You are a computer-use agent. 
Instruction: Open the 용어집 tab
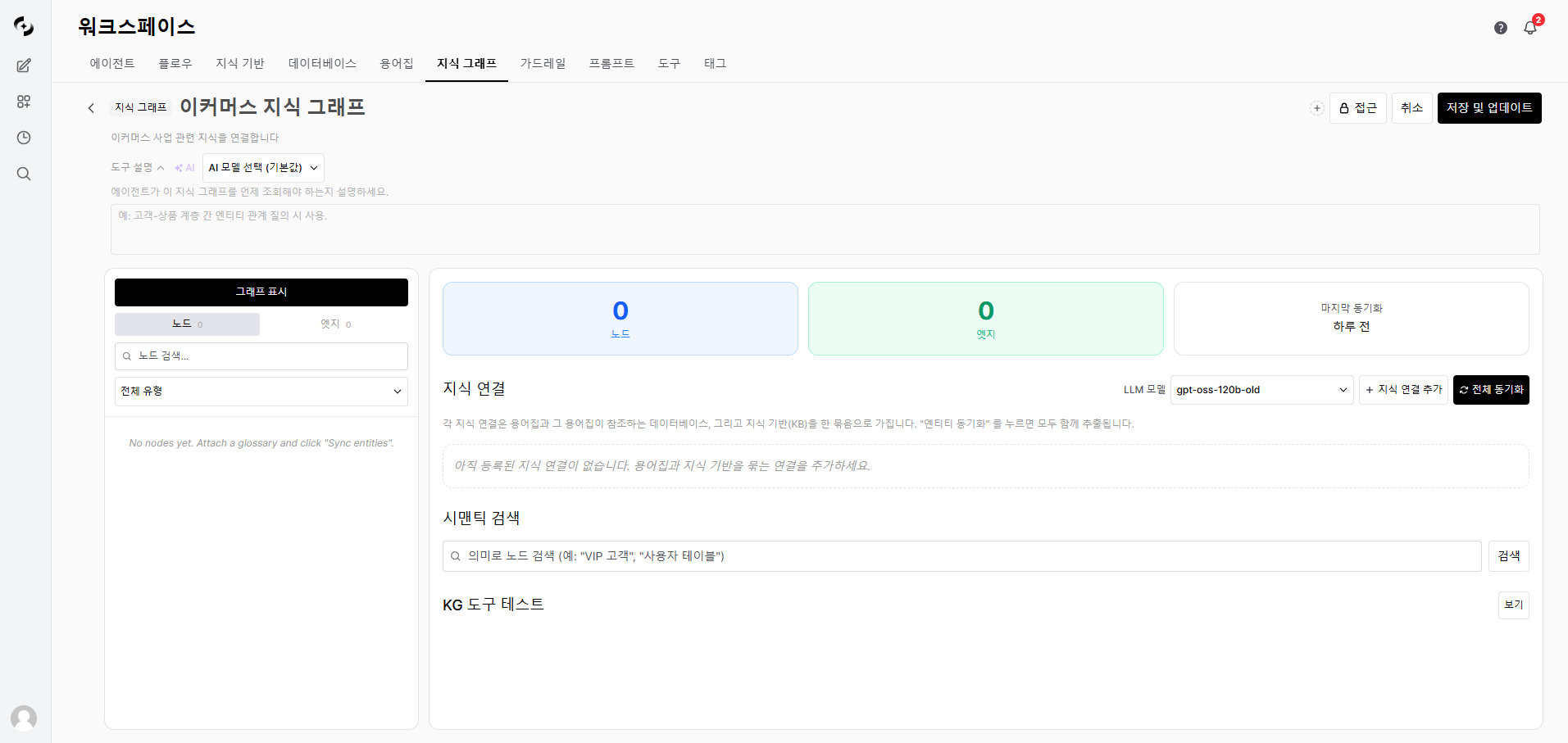click(x=397, y=63)
